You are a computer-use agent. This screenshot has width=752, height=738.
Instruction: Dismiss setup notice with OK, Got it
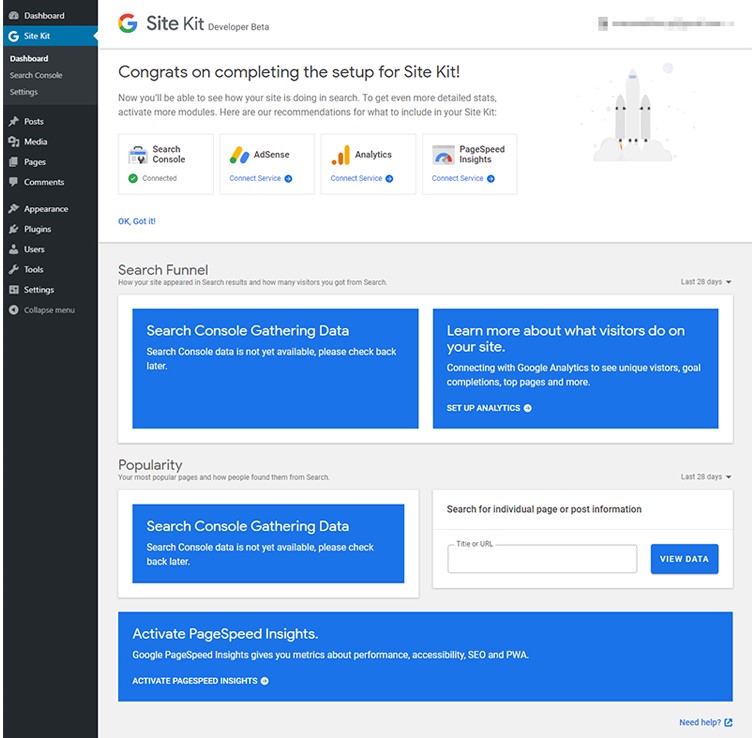click(x=137, y=221)
